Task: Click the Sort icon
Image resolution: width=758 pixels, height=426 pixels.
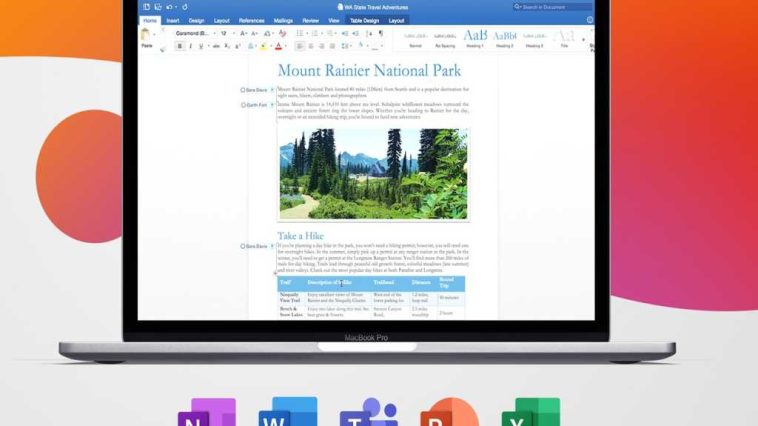Action: point(369,33)
